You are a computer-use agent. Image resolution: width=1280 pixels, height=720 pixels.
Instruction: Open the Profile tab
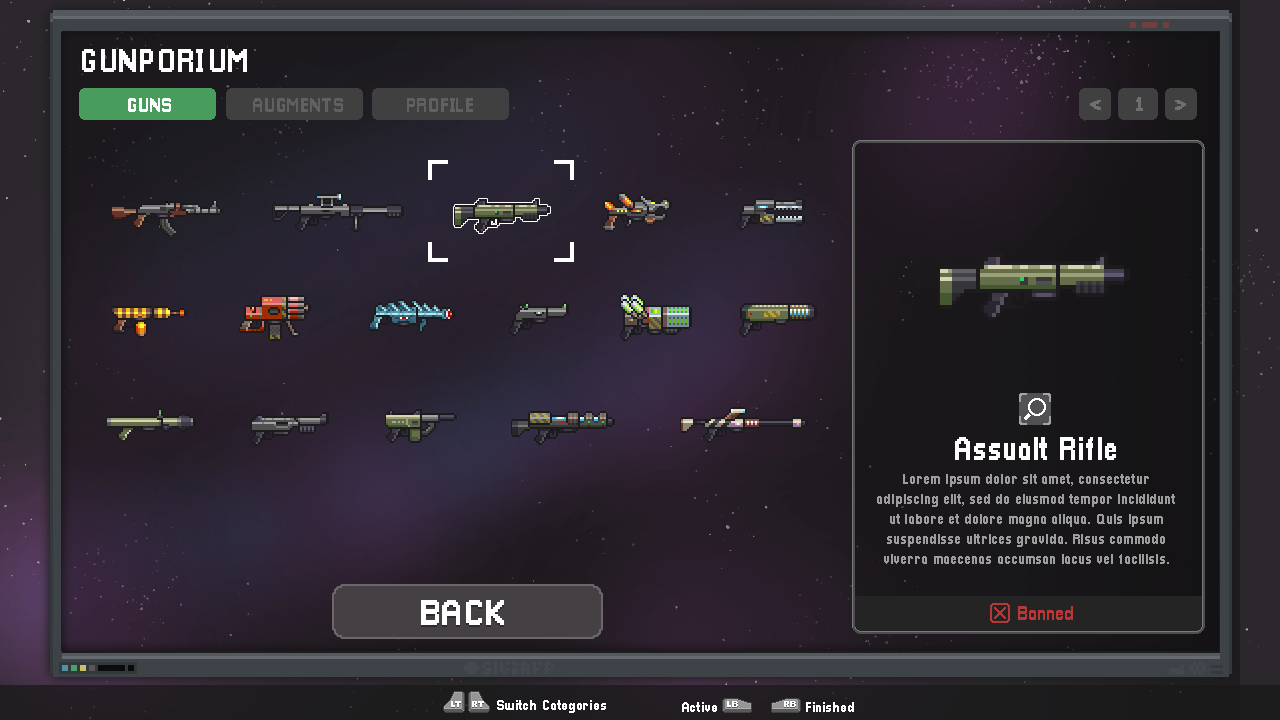440,104
